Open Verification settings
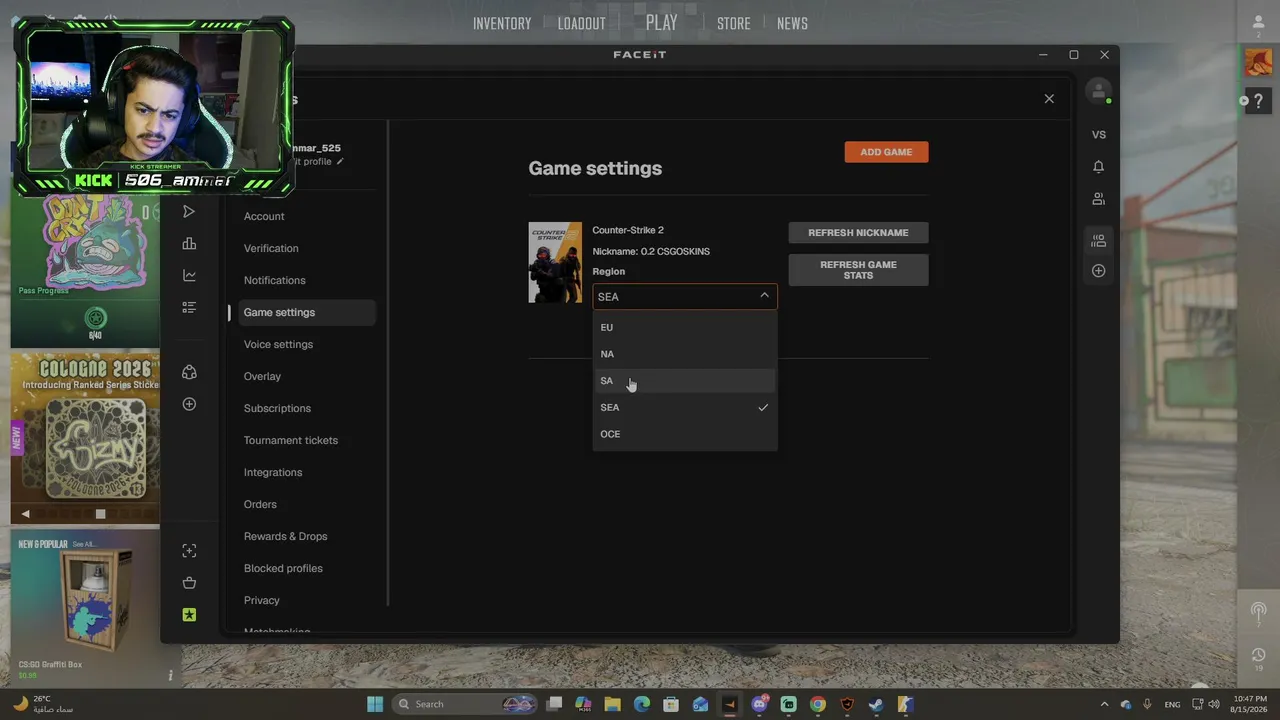The height and width of the screenshot is (720, 1280). coord(271,248)
